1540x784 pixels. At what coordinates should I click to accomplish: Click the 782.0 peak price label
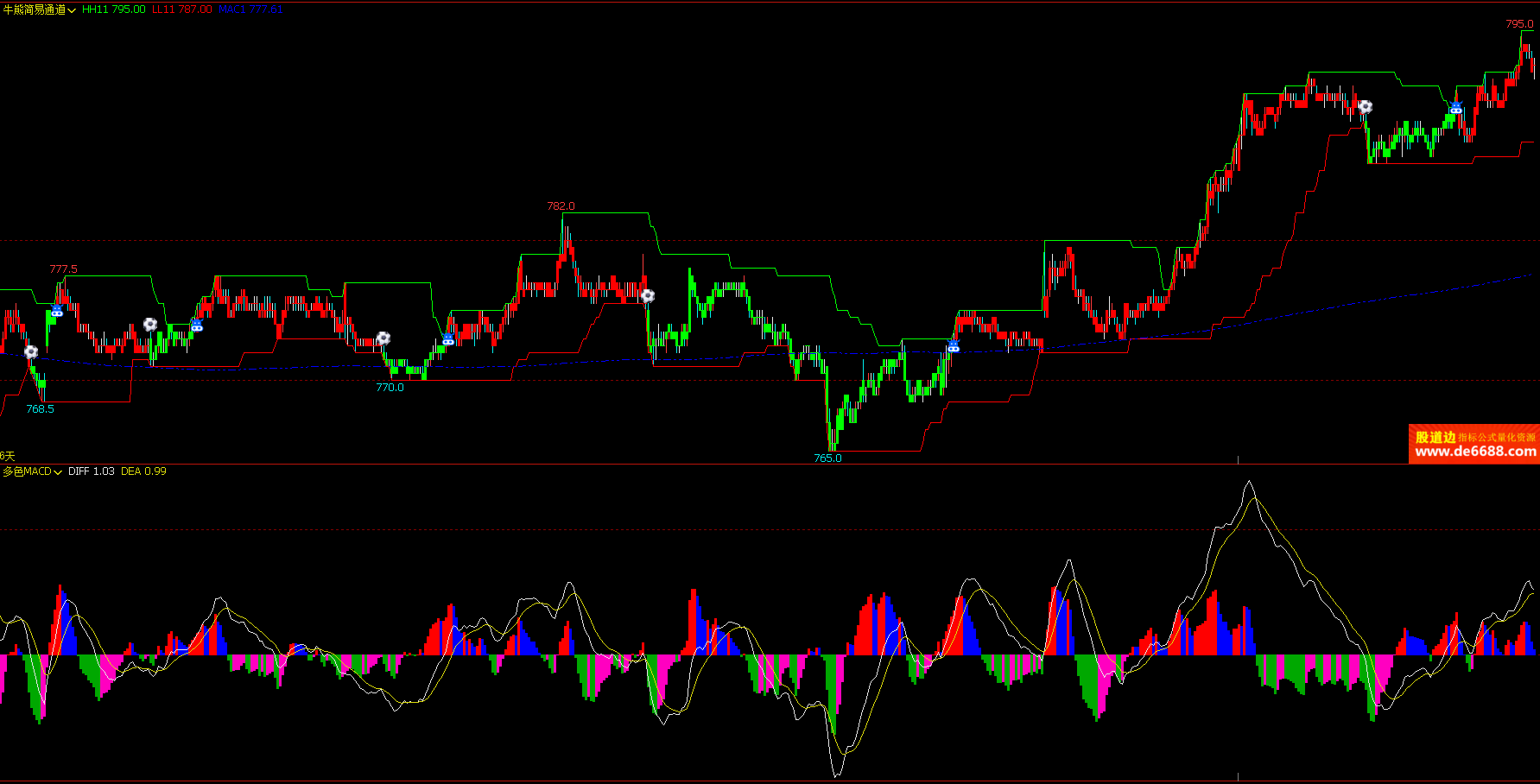click(x=561, y=206)
